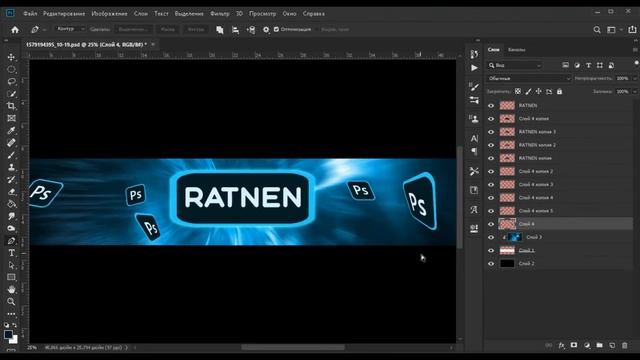Toggle the lock all layer icon
Viewport: 640px width, 360px height.
click(560, 91)
